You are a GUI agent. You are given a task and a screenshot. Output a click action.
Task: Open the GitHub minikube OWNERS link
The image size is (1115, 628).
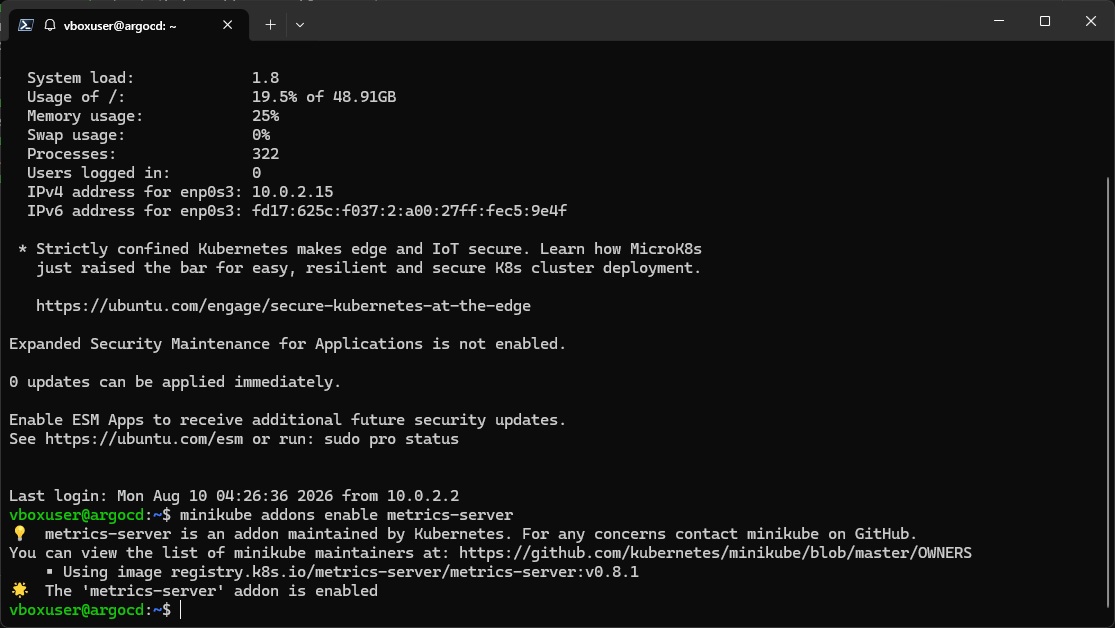[715, 553]
